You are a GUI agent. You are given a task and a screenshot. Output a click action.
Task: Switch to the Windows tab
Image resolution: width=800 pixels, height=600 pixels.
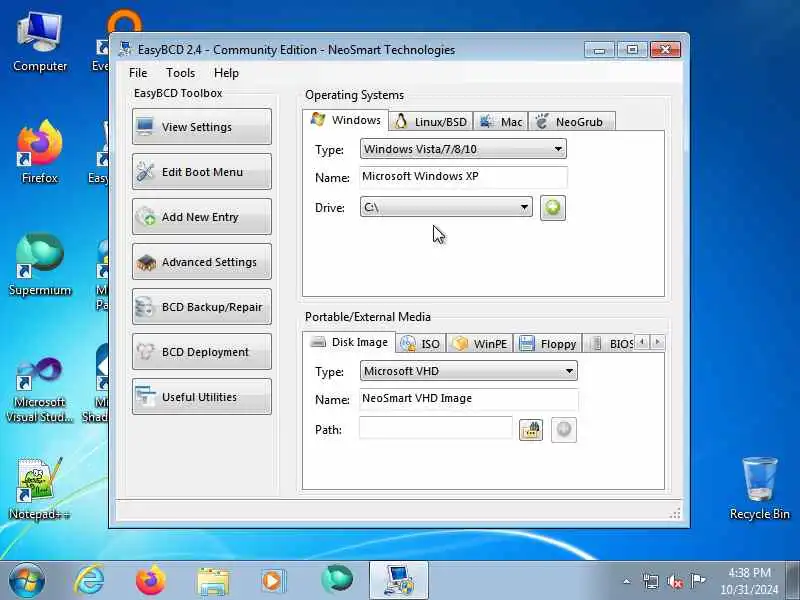(345, 120)
